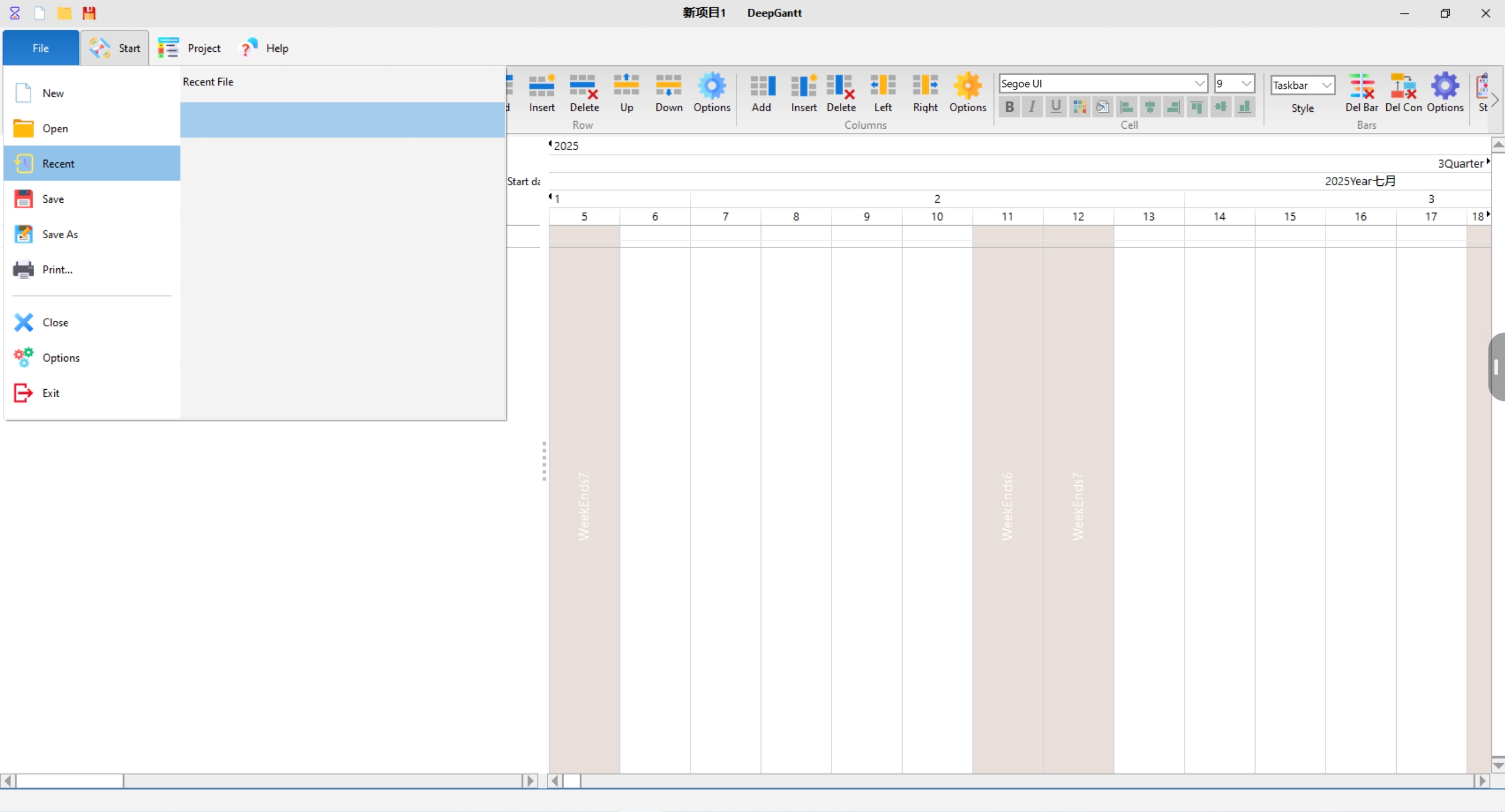
Task: Align cell content to vertical middle
Action: (1221, 106)
